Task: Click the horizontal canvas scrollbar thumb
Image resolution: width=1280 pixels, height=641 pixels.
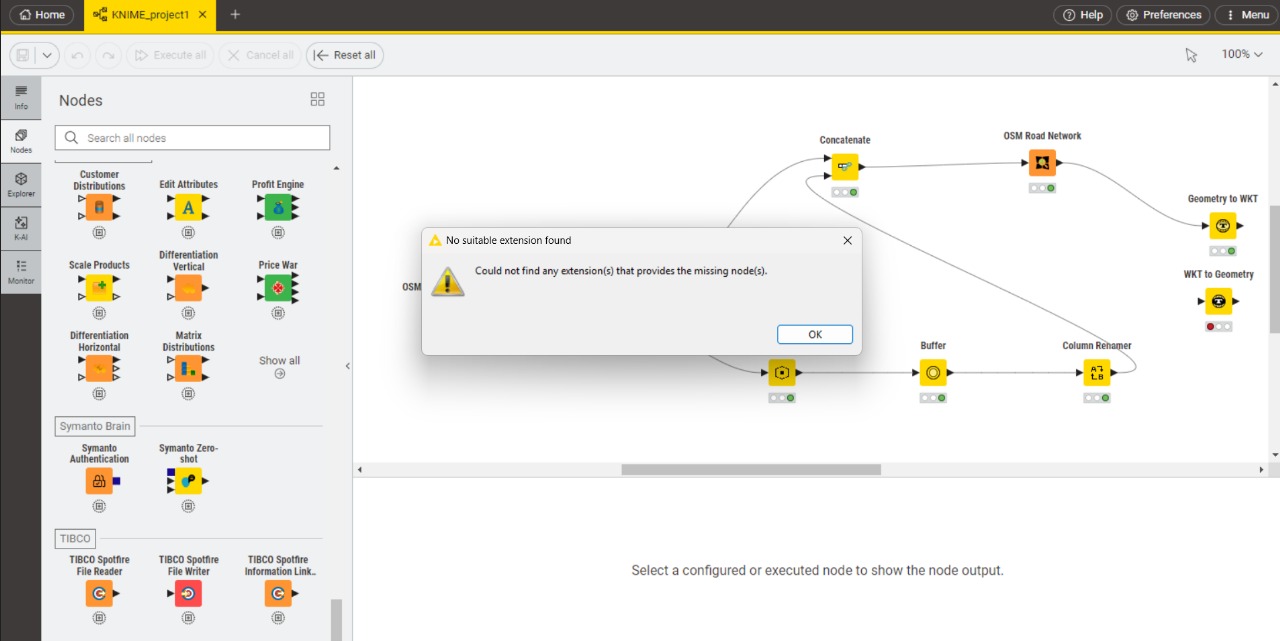Action: (751, 469)
